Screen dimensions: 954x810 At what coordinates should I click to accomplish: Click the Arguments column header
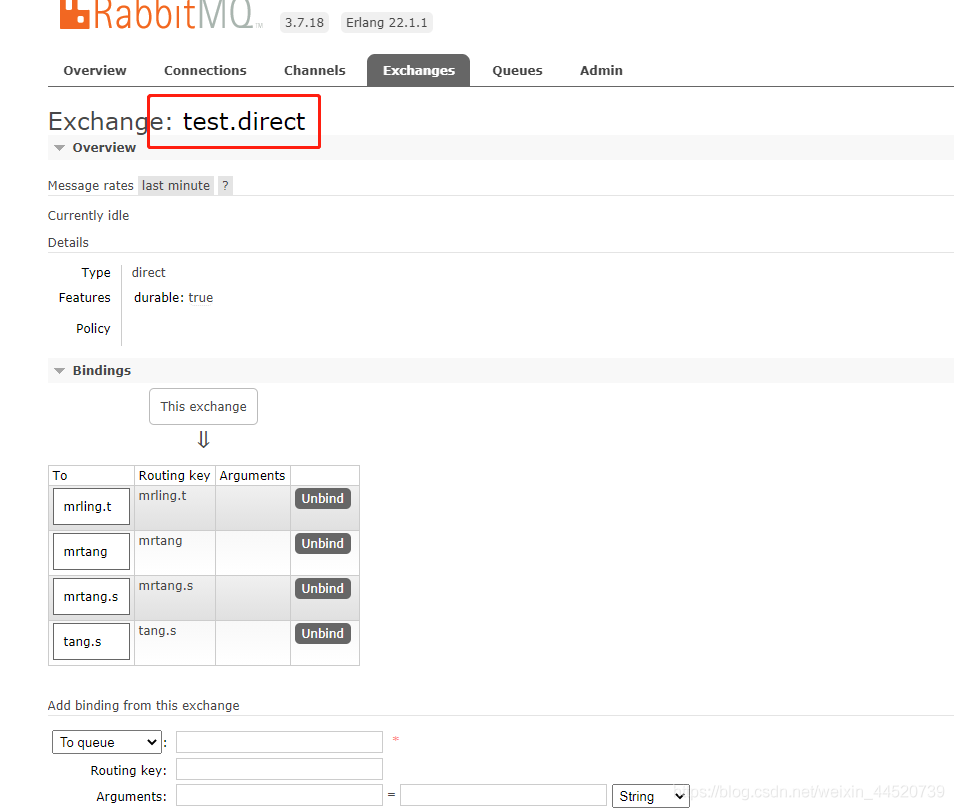point(252,475)
